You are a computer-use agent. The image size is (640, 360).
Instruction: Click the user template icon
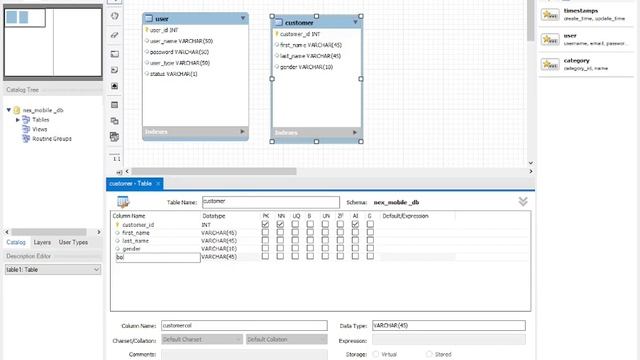coord(550,39)
